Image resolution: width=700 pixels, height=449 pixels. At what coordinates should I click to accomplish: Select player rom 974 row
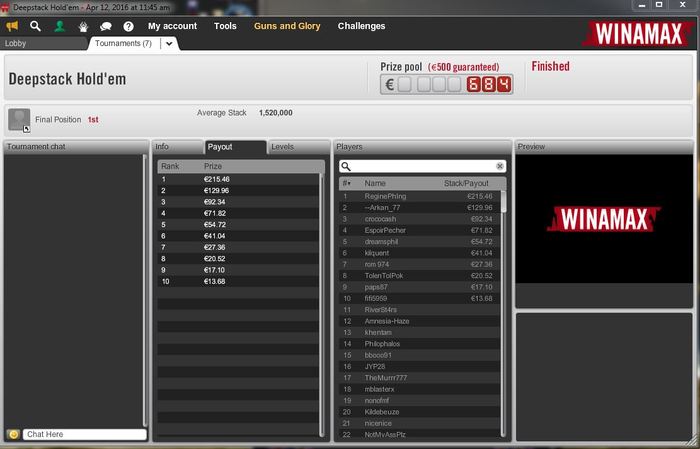(420, 264)
